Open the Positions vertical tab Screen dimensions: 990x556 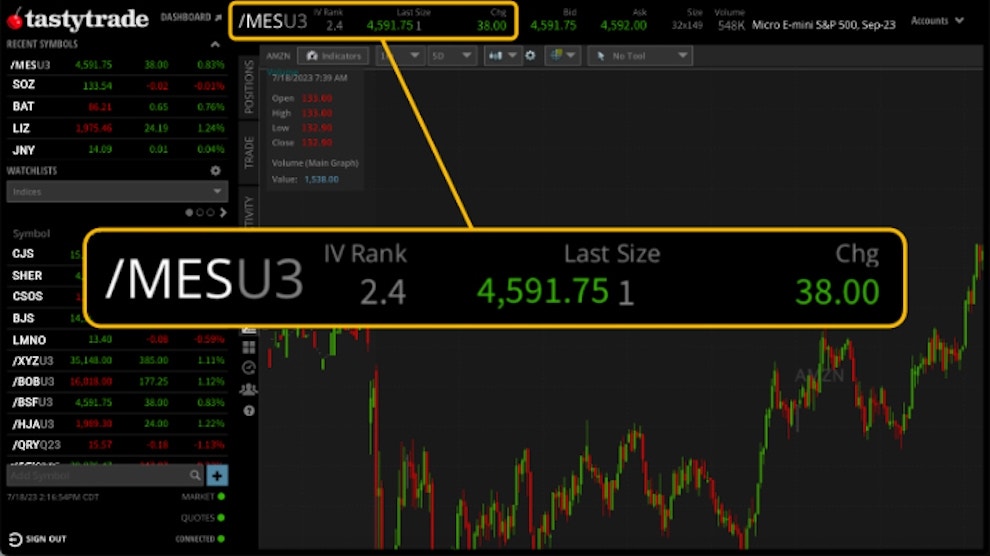(249, 86)
